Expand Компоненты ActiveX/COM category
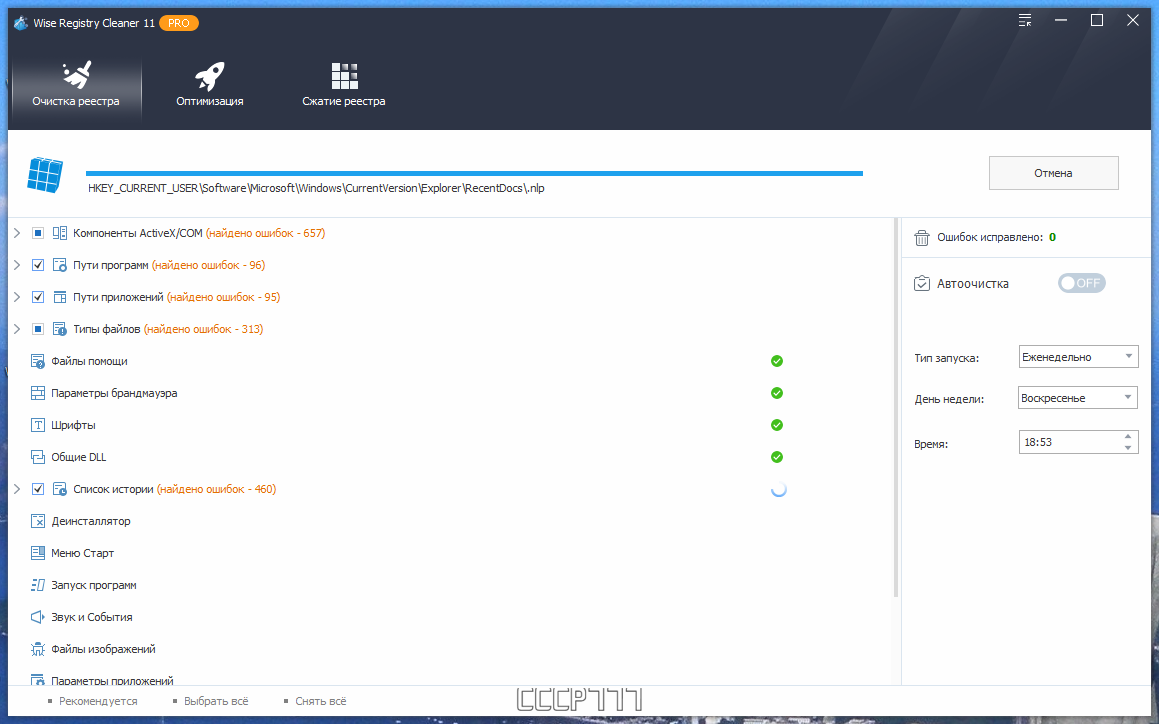Image resolution: width=1159 pixels, height=724 pixels. tap(17, 233)
